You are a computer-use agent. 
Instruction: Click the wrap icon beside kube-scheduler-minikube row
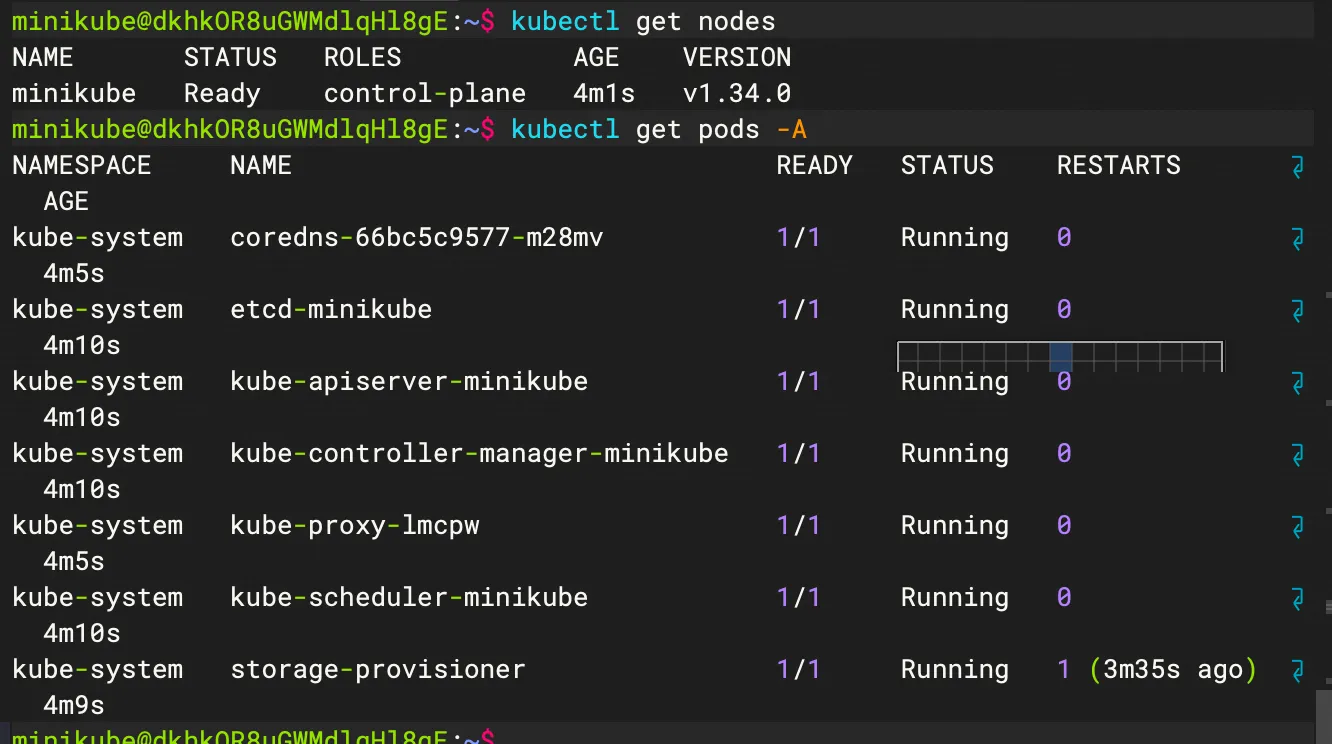point(1298,599)
